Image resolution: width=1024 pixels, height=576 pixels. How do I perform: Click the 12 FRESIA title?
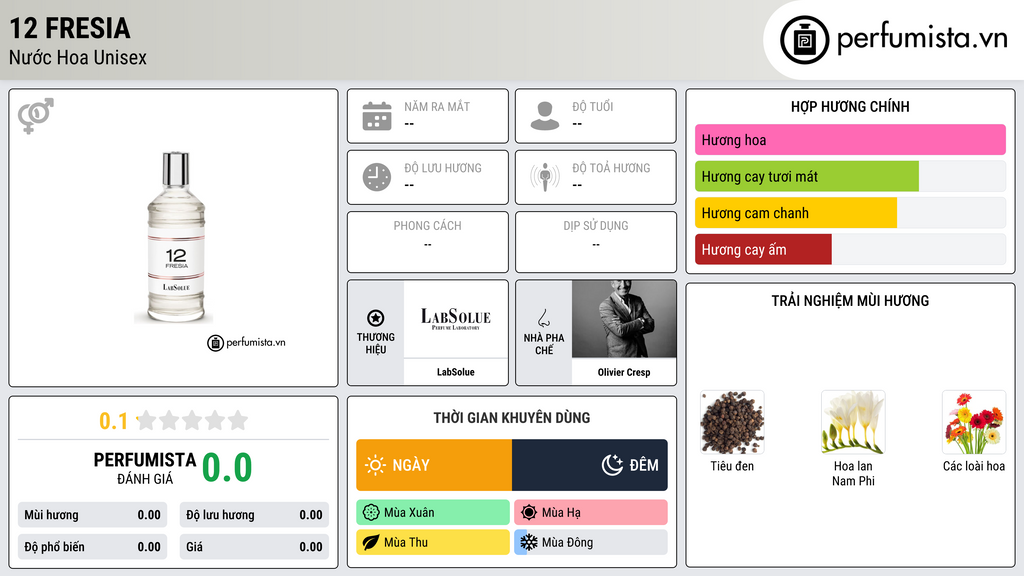pos(70,29)
